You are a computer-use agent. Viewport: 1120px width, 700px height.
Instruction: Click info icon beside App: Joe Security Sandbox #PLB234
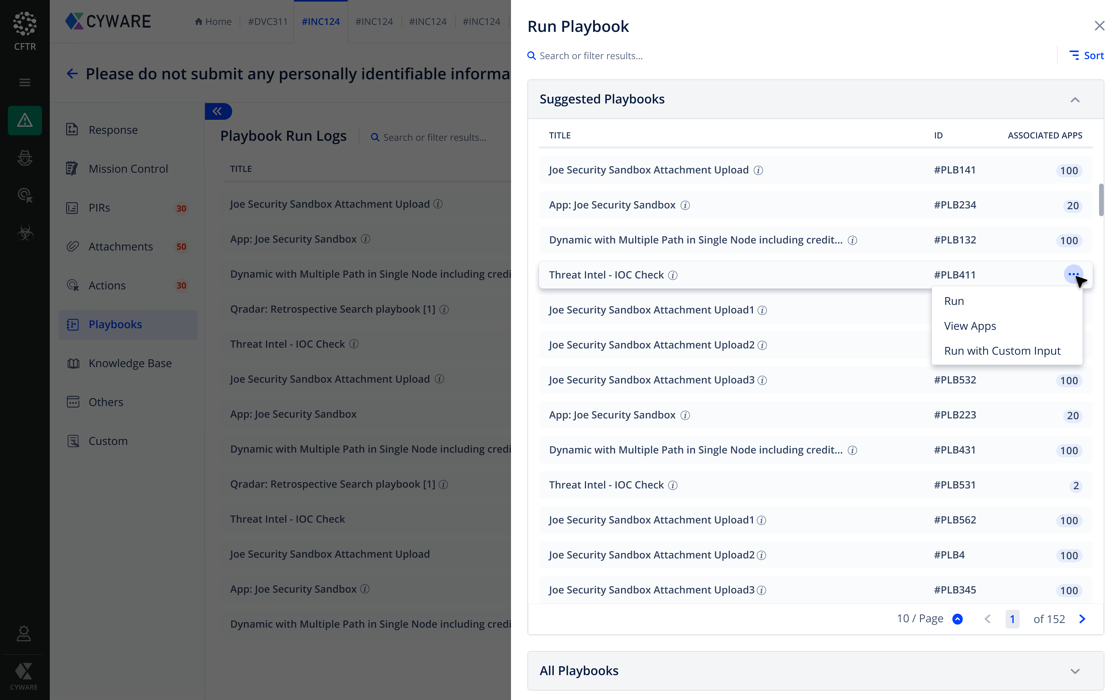click(685, 205)
